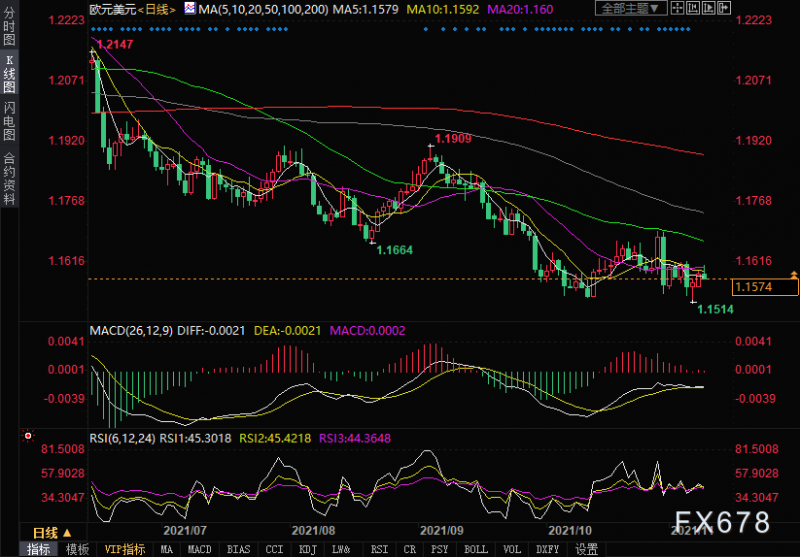The height and width of the screenshot is (557, 800).
Task: Open the 欧元美元 <日线> period dropdown
Action: (x=134, y=9)
